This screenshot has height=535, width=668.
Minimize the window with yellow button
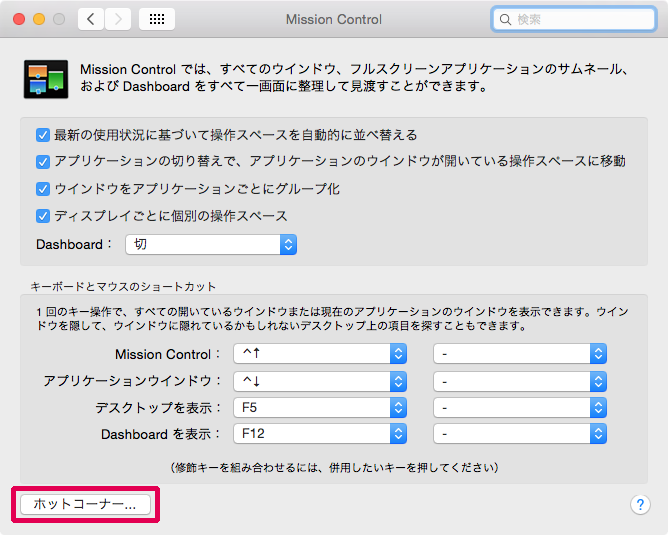pos(39,19)
